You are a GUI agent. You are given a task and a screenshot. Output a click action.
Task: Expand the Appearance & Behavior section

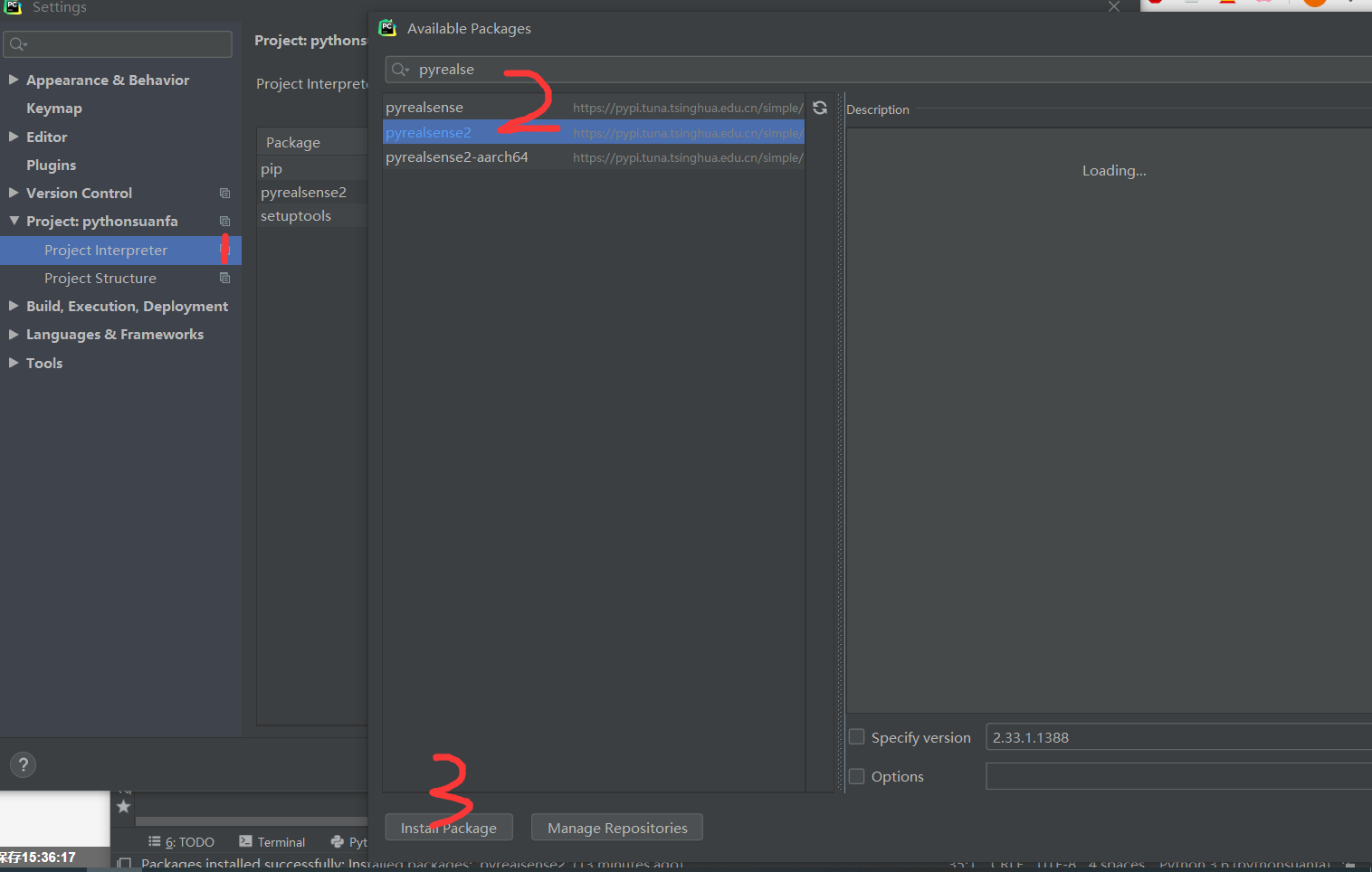[x=14, y=80]
